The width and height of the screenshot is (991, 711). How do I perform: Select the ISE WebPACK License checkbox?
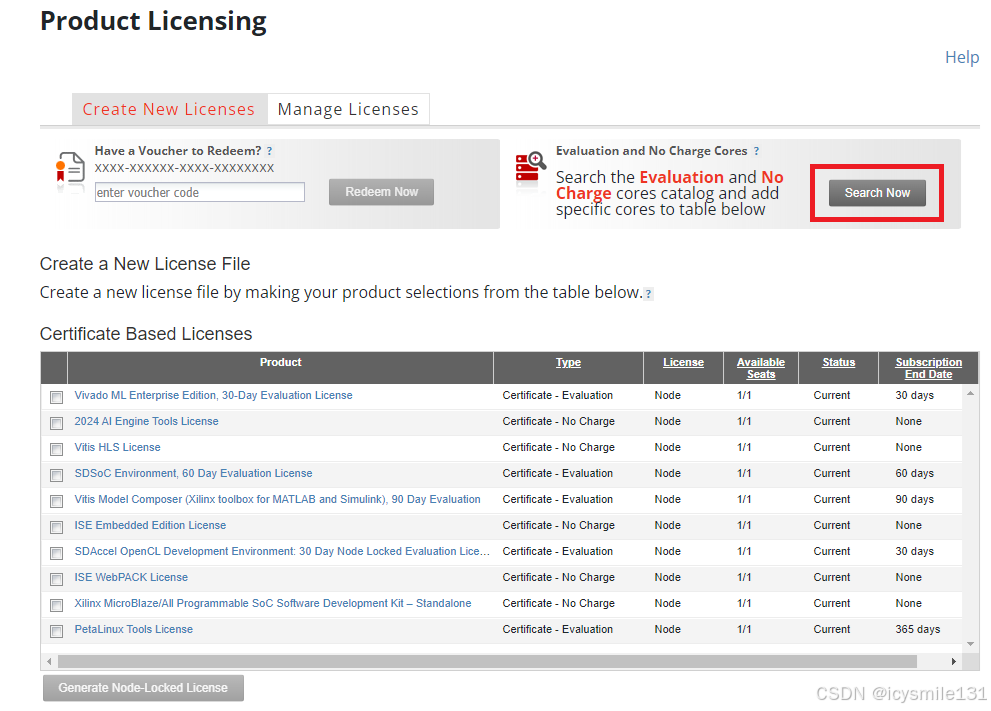pyautogui.click(x=56, y=579)
